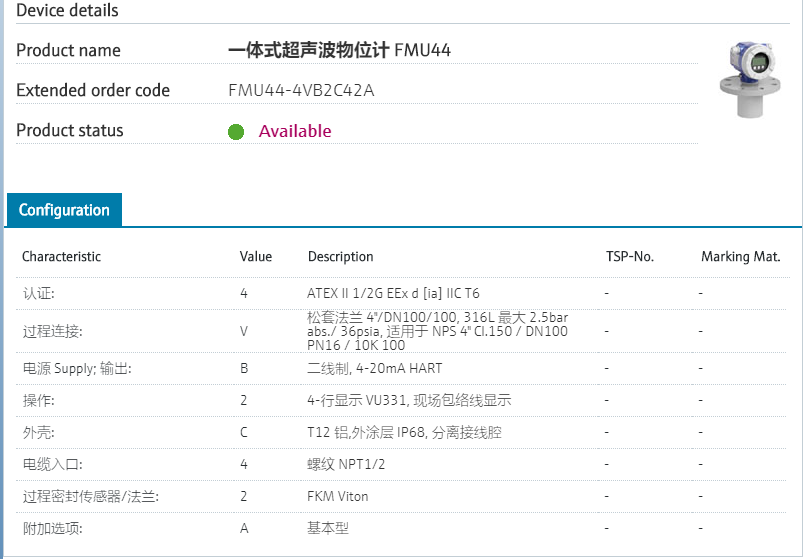Click the ATEX II 1/2G description text

click(x=393, y=294)
